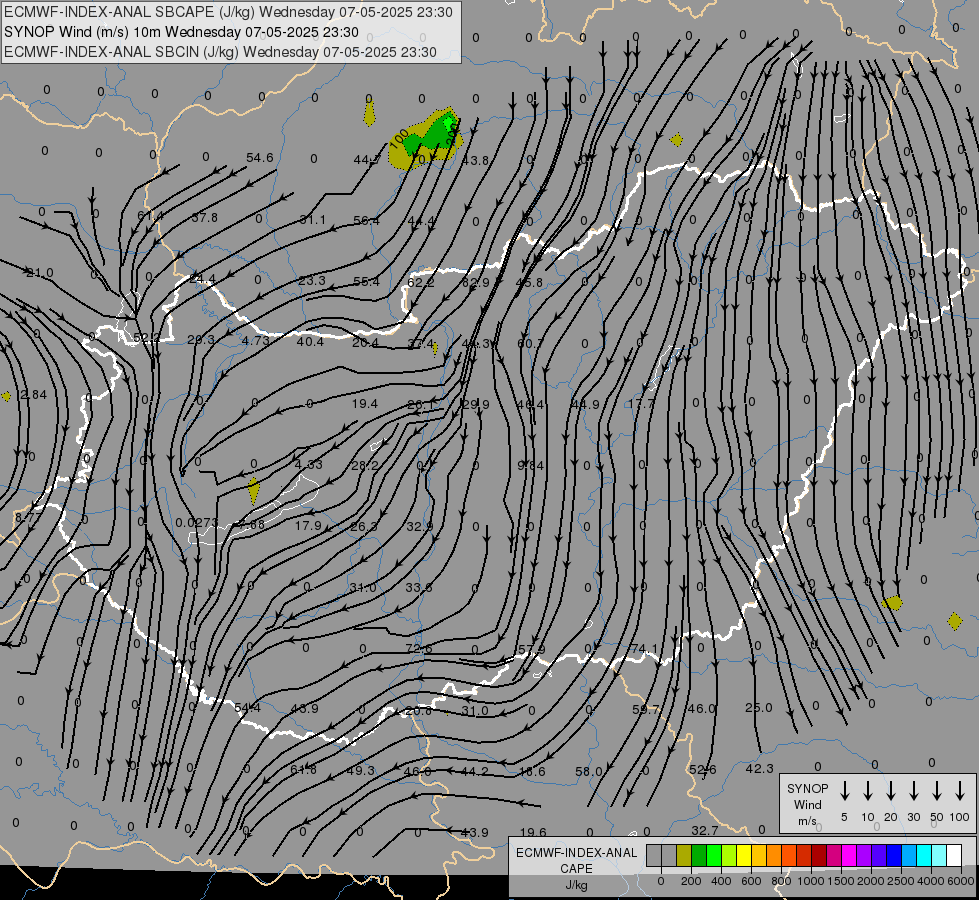Click the map value 45.8
The height and width of the screenshot is (900, 979).
529,282
